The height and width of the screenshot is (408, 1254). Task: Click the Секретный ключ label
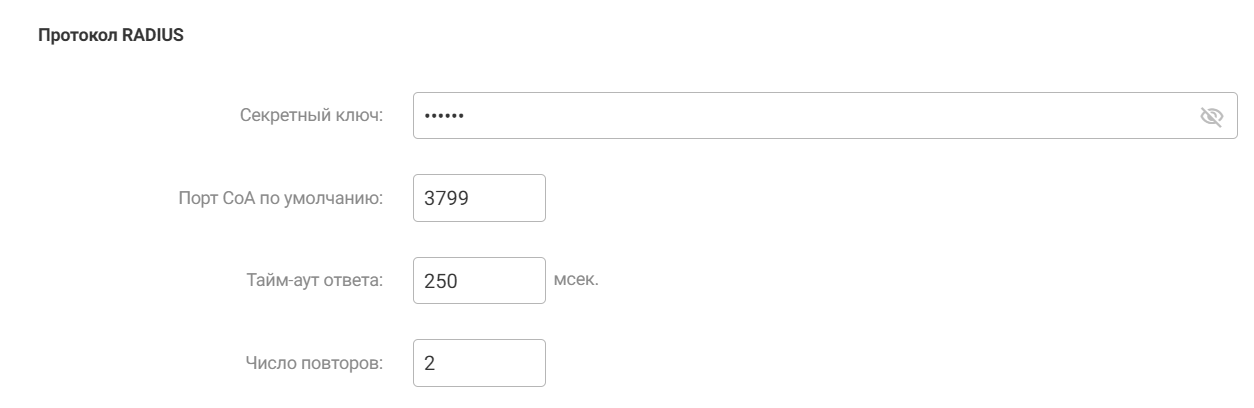[312, 116]
